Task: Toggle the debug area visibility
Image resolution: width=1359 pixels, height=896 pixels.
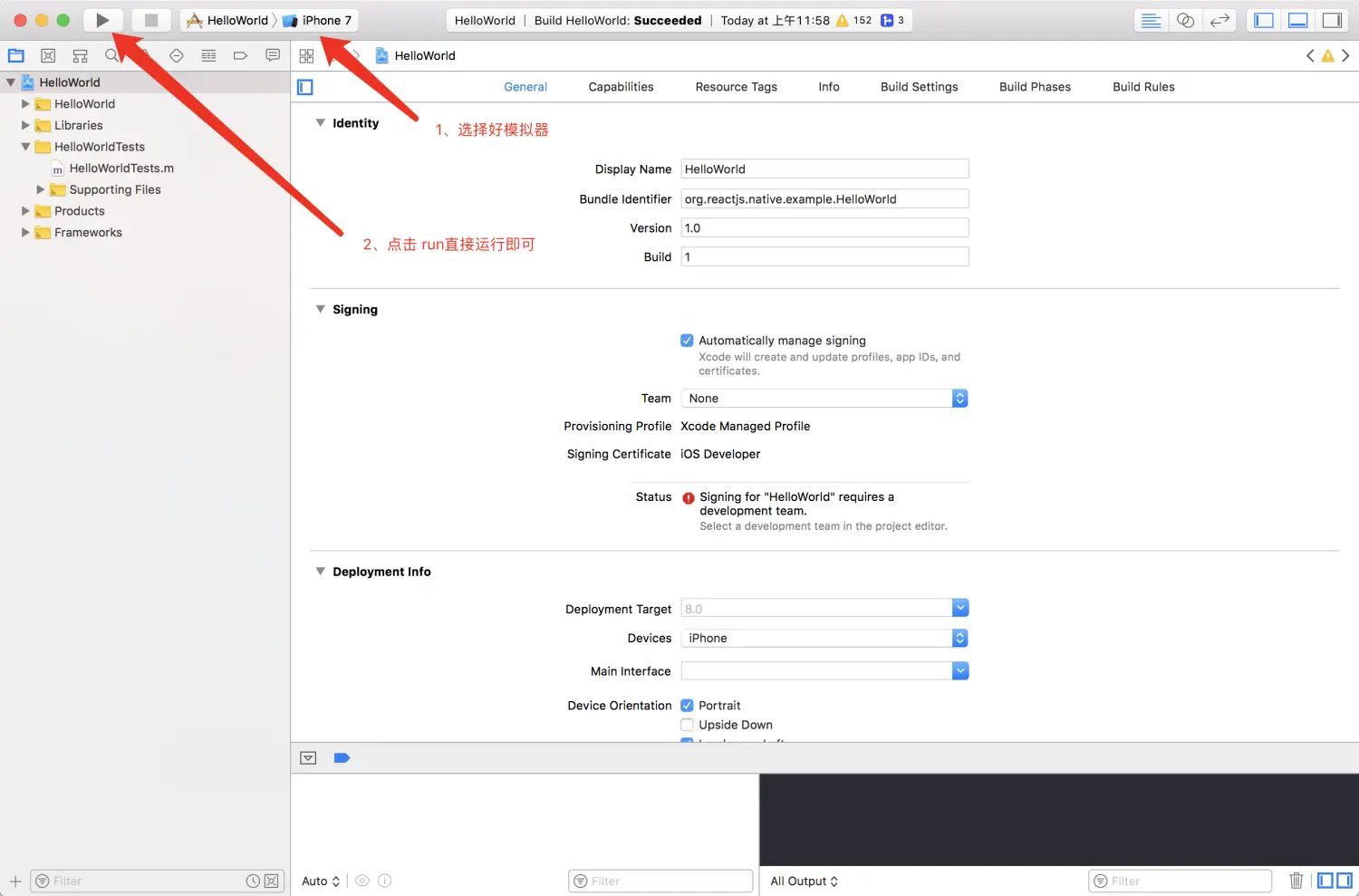Action: [1298, 20]
